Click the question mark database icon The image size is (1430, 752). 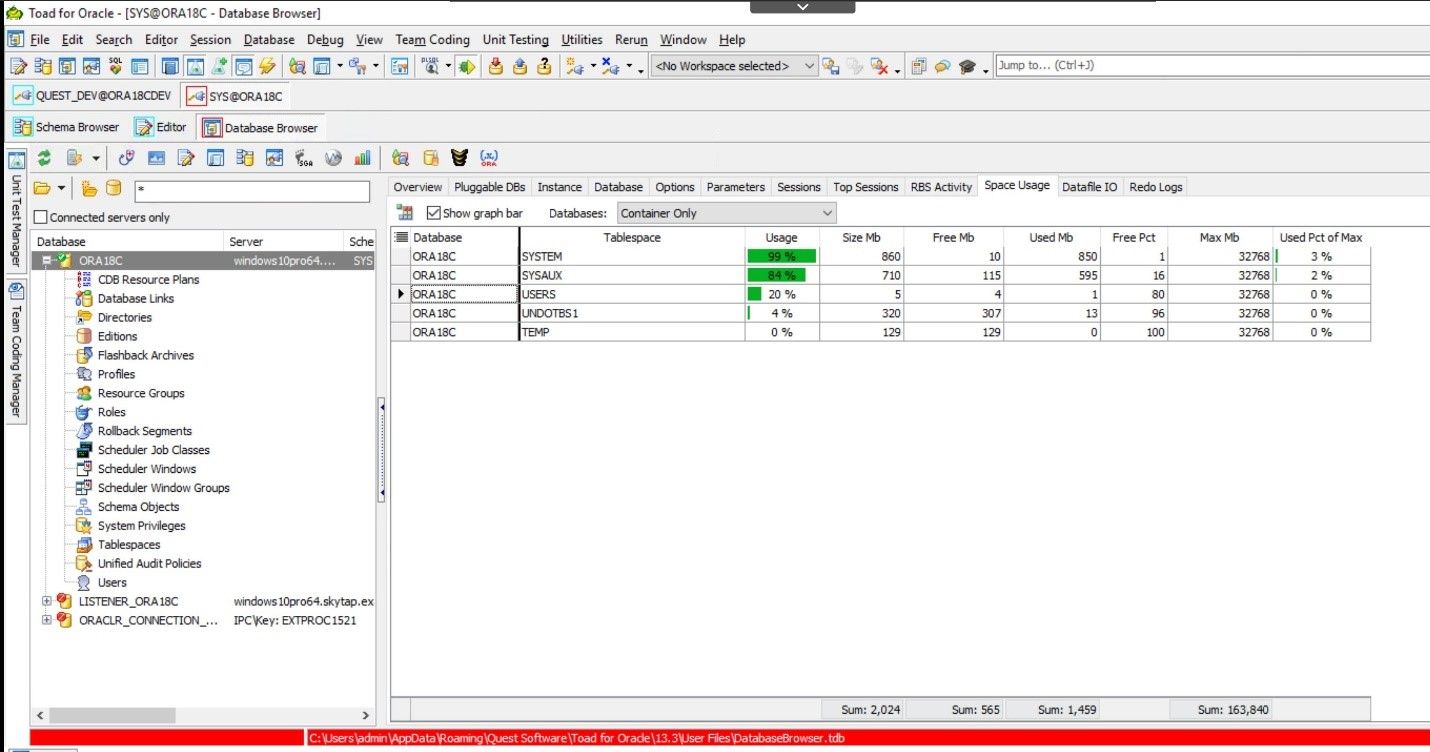click(544, 67)
